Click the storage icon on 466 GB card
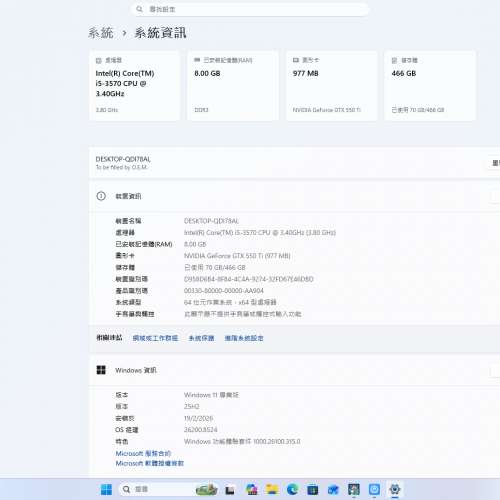 [x=394, y=60]
